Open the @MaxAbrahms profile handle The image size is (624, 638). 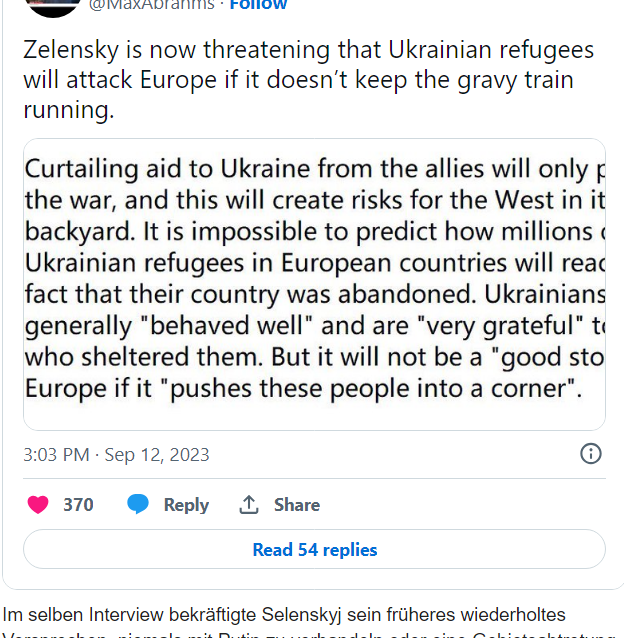[x=154, y=5]
